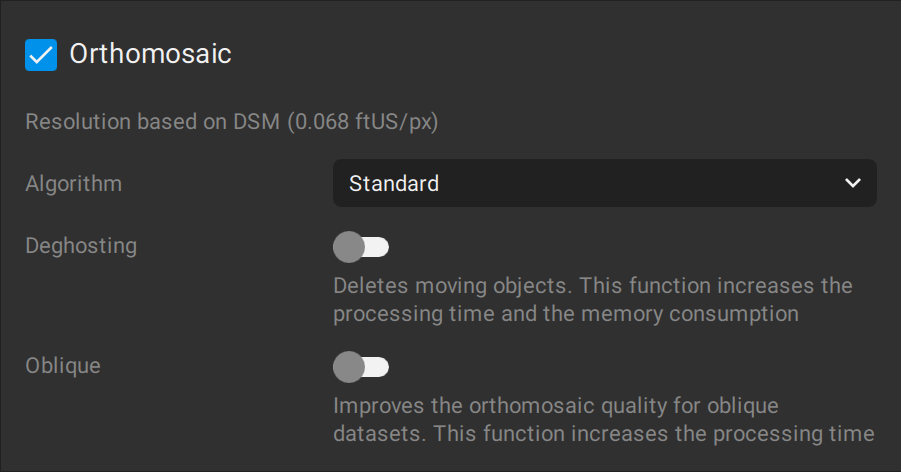The height and width of the screenshot is (472, 901).
Task: Uncheck the Orthomosaic checkbox
Action: point(41,55)
